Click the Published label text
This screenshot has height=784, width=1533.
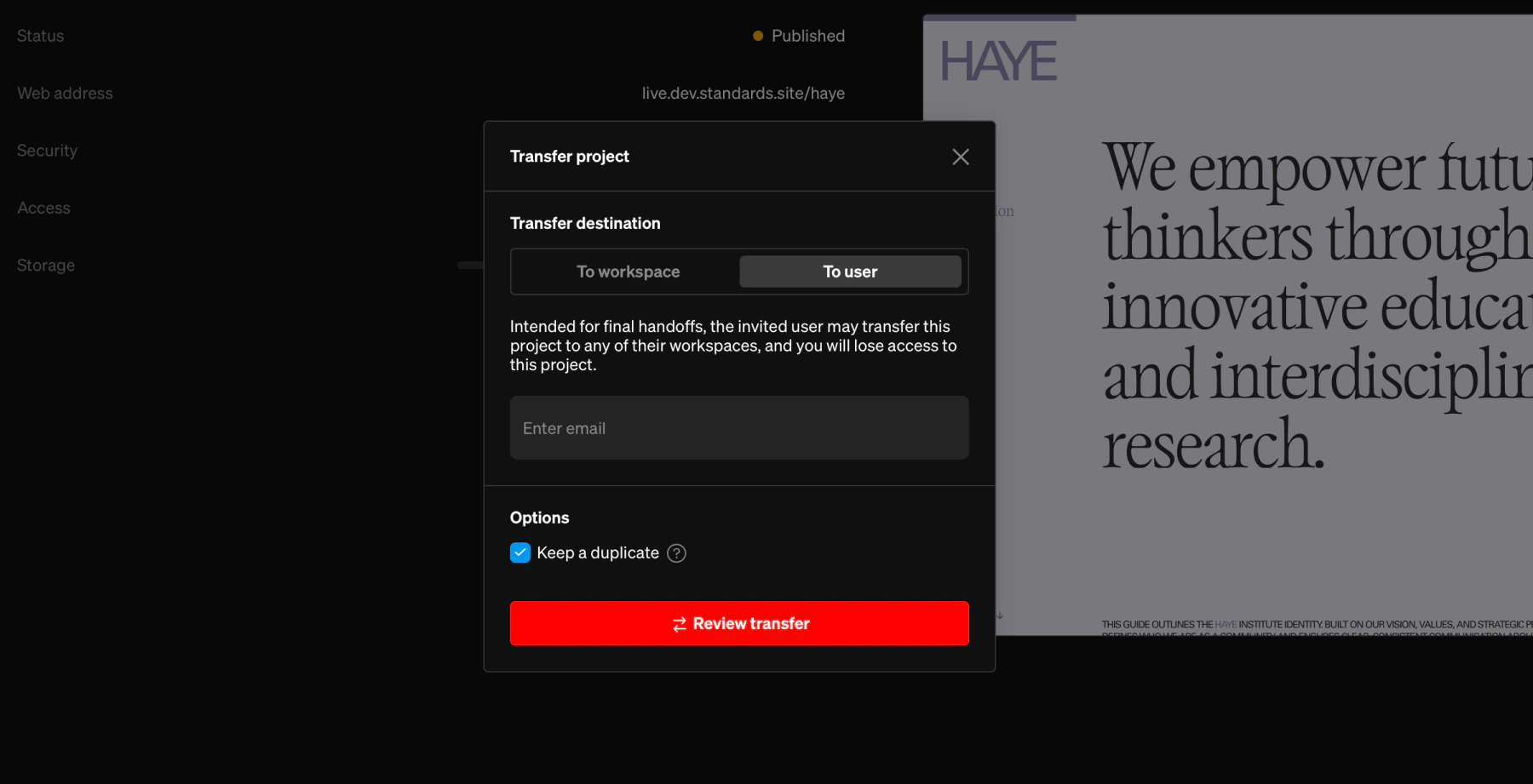coord(807,36)
